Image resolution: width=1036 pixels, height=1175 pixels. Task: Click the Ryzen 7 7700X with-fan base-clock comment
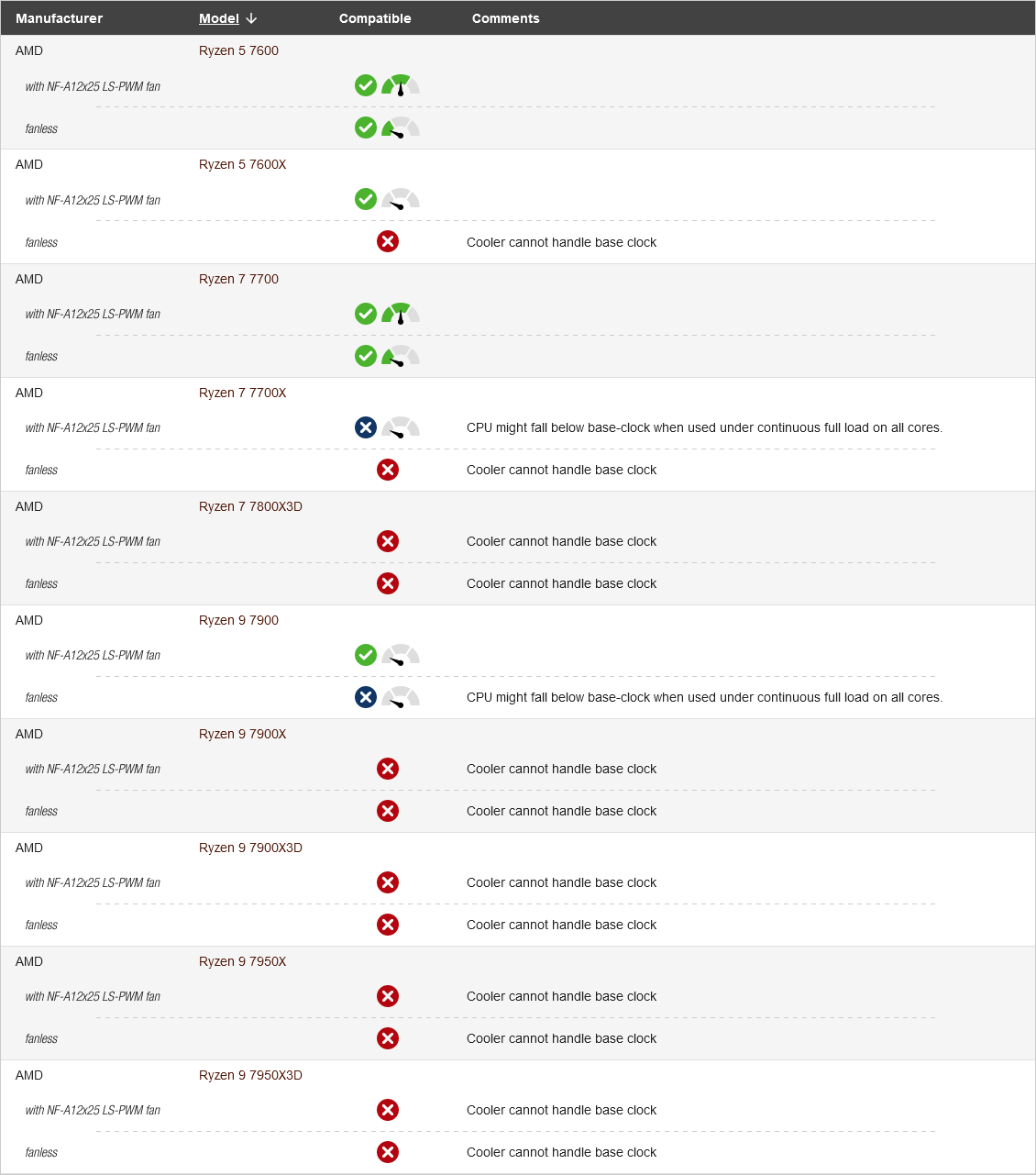point(704,427)
